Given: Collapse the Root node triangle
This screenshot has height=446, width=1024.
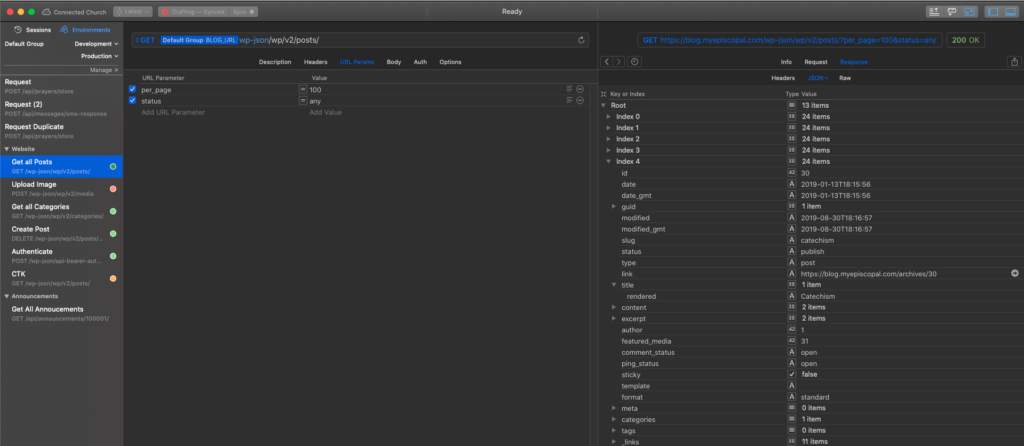Looking at the screenshot, I should (x=603, y=105).
